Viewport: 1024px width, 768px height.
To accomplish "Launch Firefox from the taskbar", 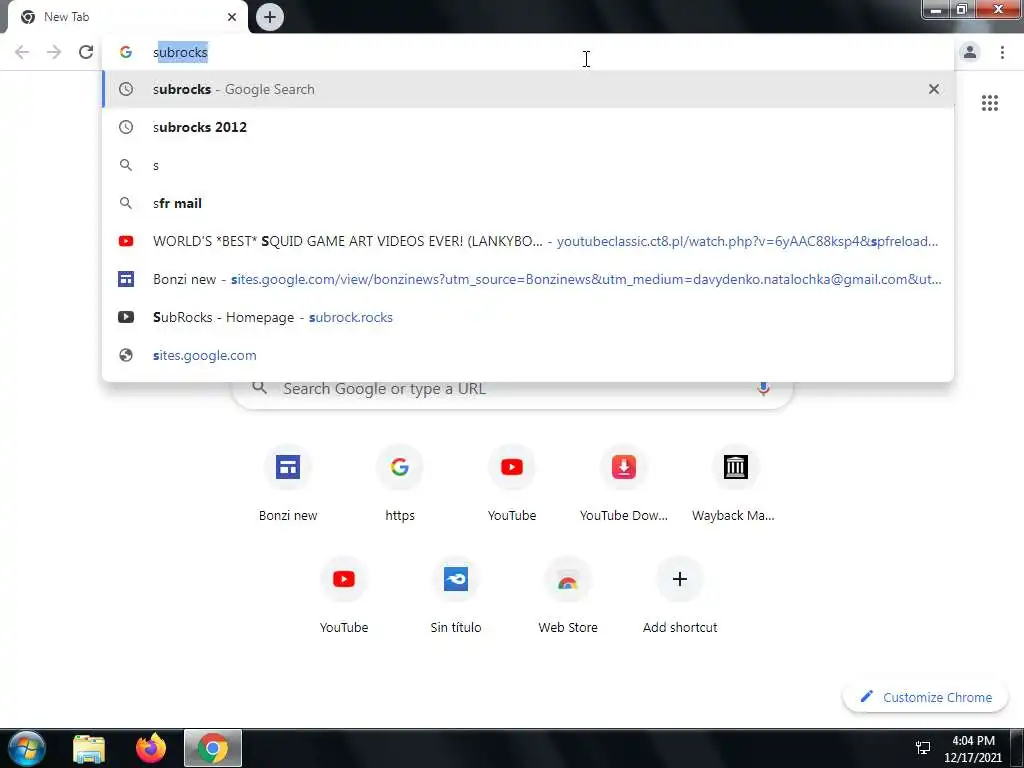I will (151, 748).
